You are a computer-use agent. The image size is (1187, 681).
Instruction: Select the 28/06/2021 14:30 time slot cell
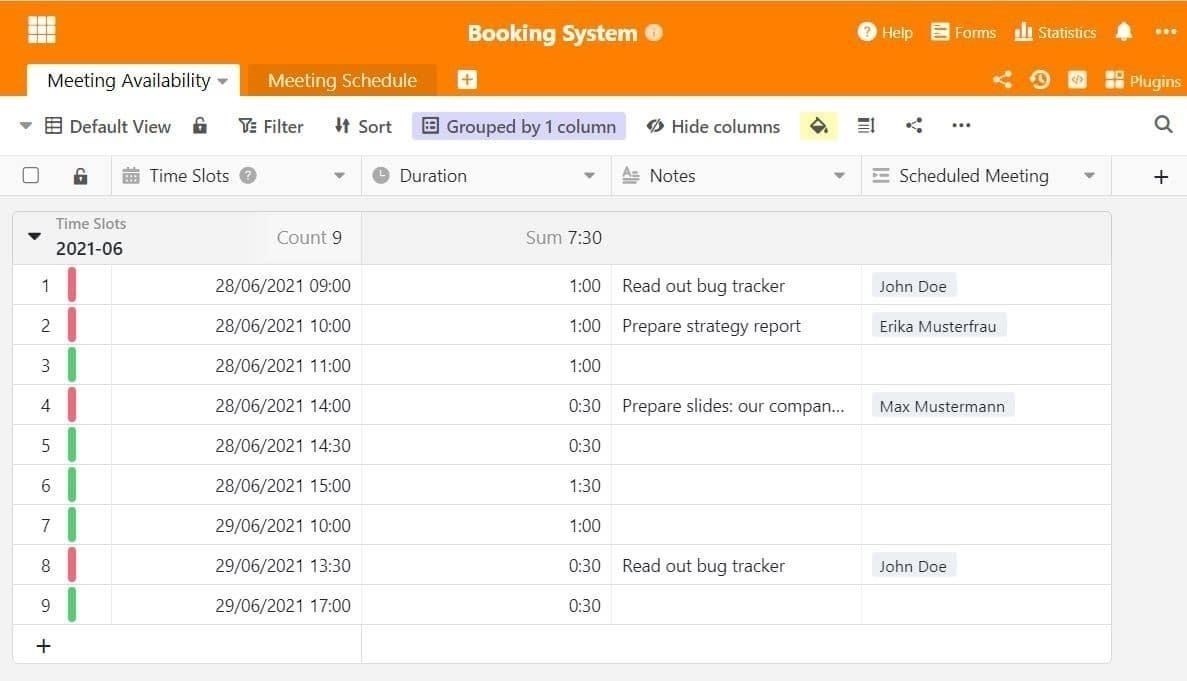[x=236, y=446]
